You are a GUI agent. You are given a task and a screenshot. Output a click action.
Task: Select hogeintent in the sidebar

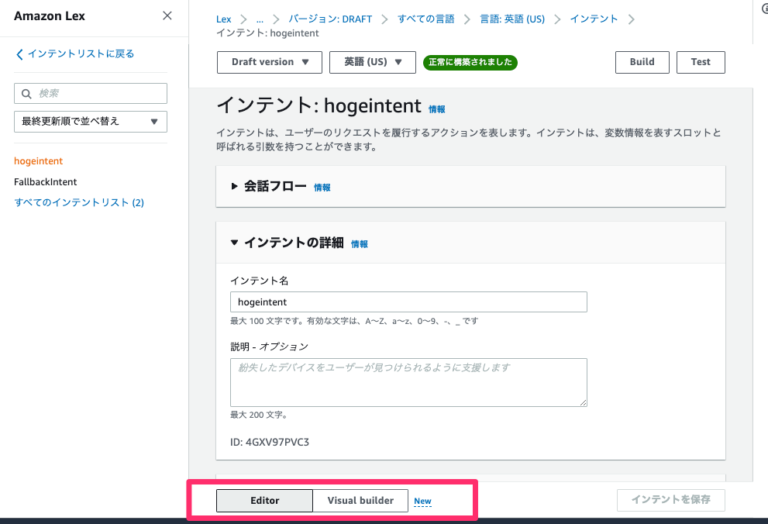click(38, 161)
